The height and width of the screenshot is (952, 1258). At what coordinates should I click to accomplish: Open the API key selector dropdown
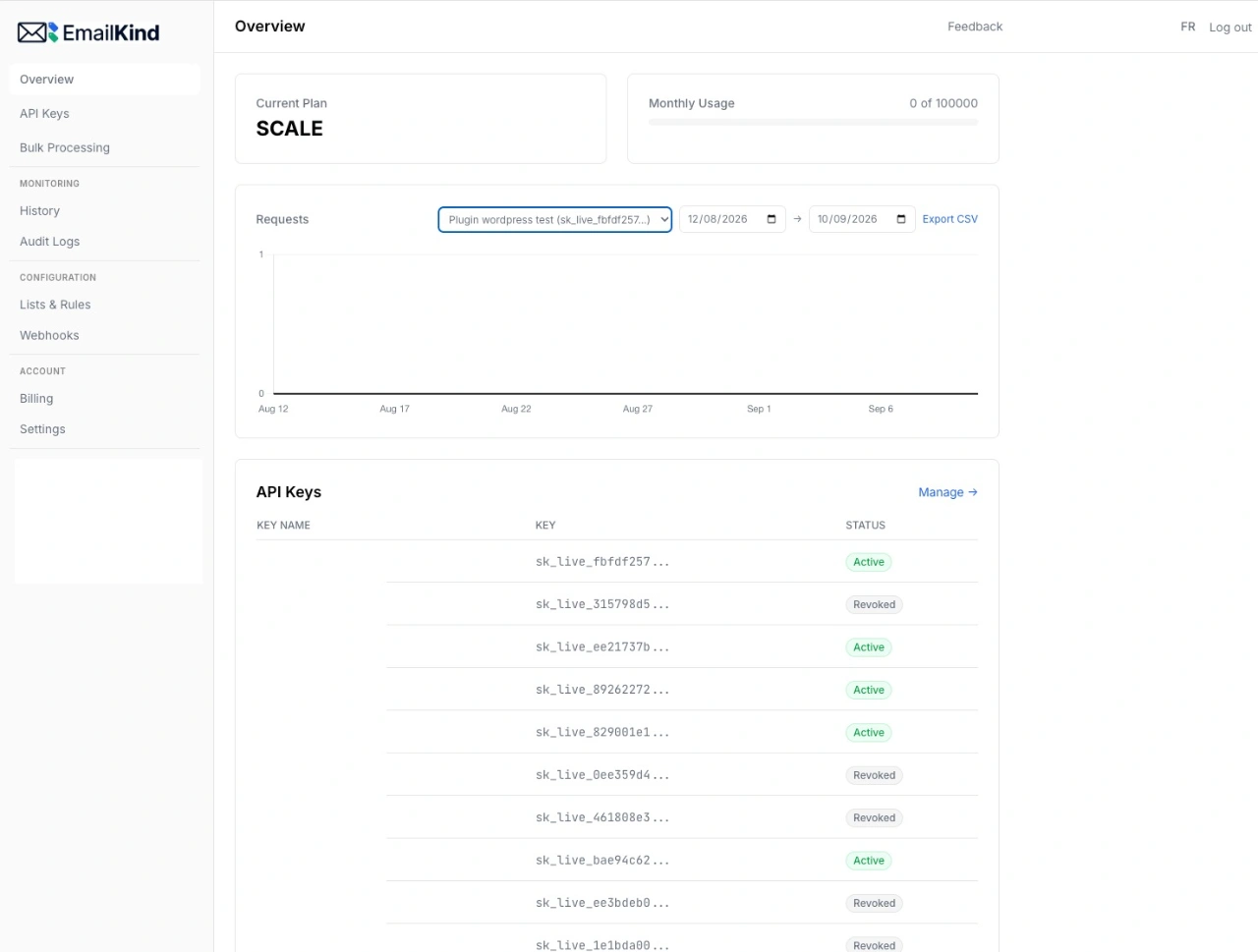click(x=555, y=219)
